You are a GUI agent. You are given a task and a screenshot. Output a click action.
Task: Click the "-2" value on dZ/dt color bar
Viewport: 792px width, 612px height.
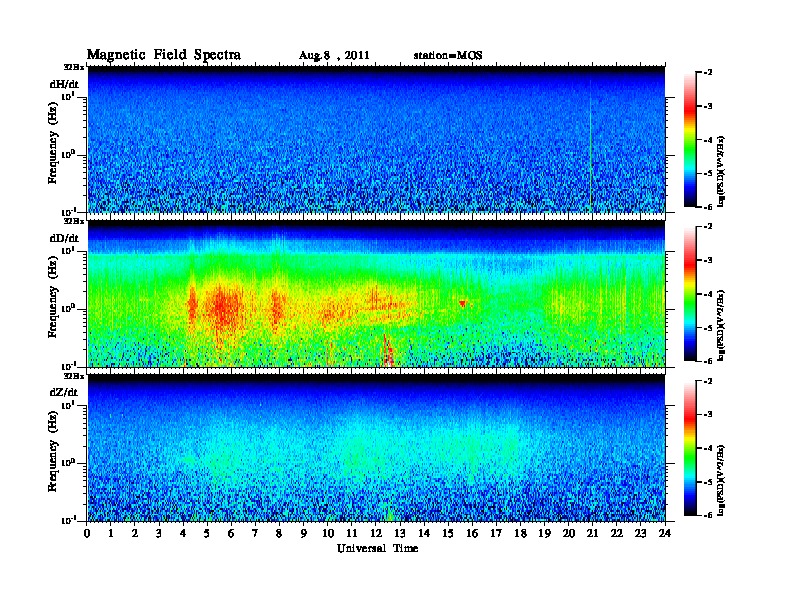708,381
